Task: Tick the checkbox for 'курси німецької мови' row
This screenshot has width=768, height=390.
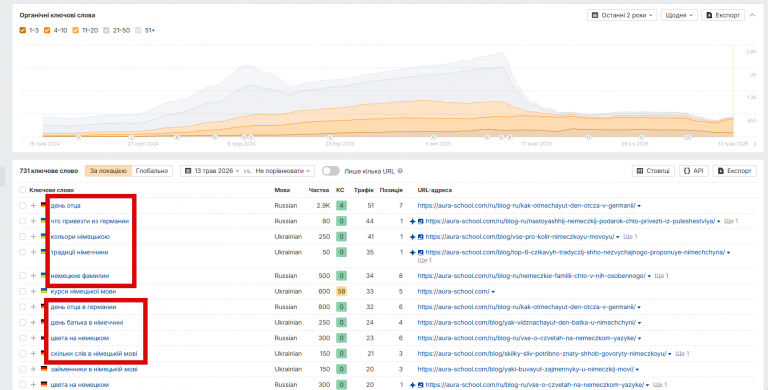Action: tap(23, 292)
